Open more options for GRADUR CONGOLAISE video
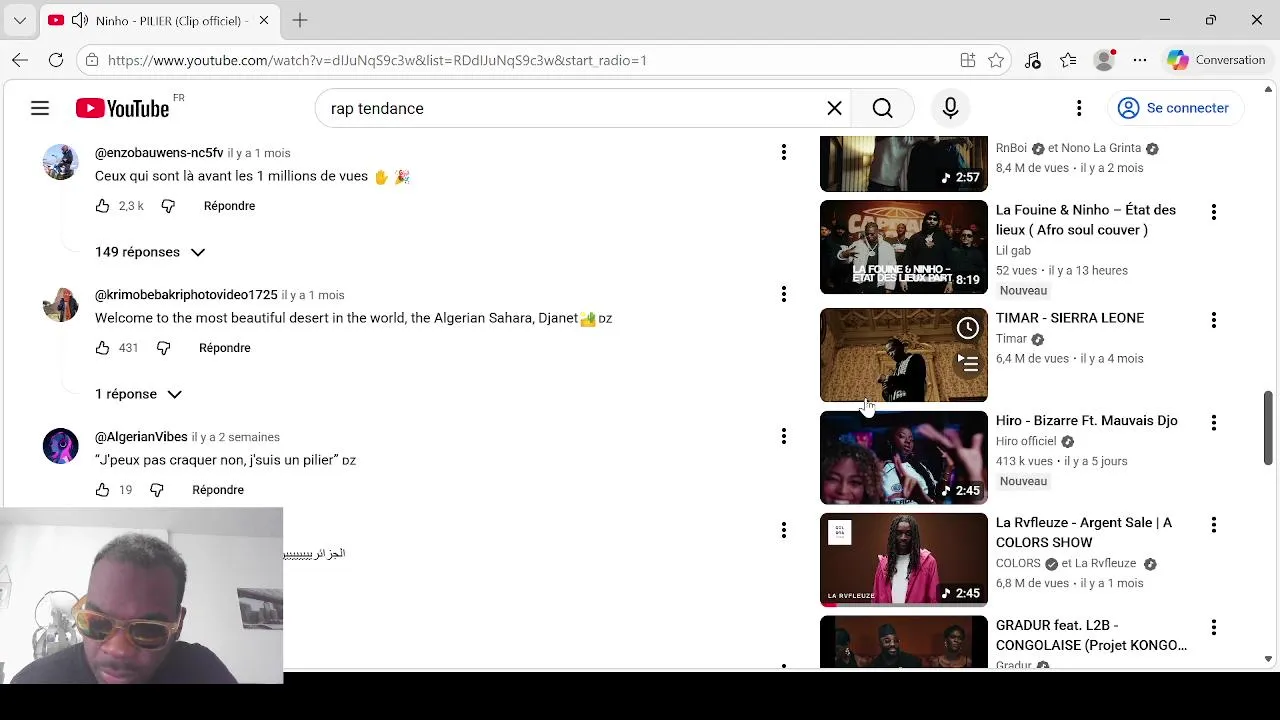The image size is (1280, 720). 1214,627
